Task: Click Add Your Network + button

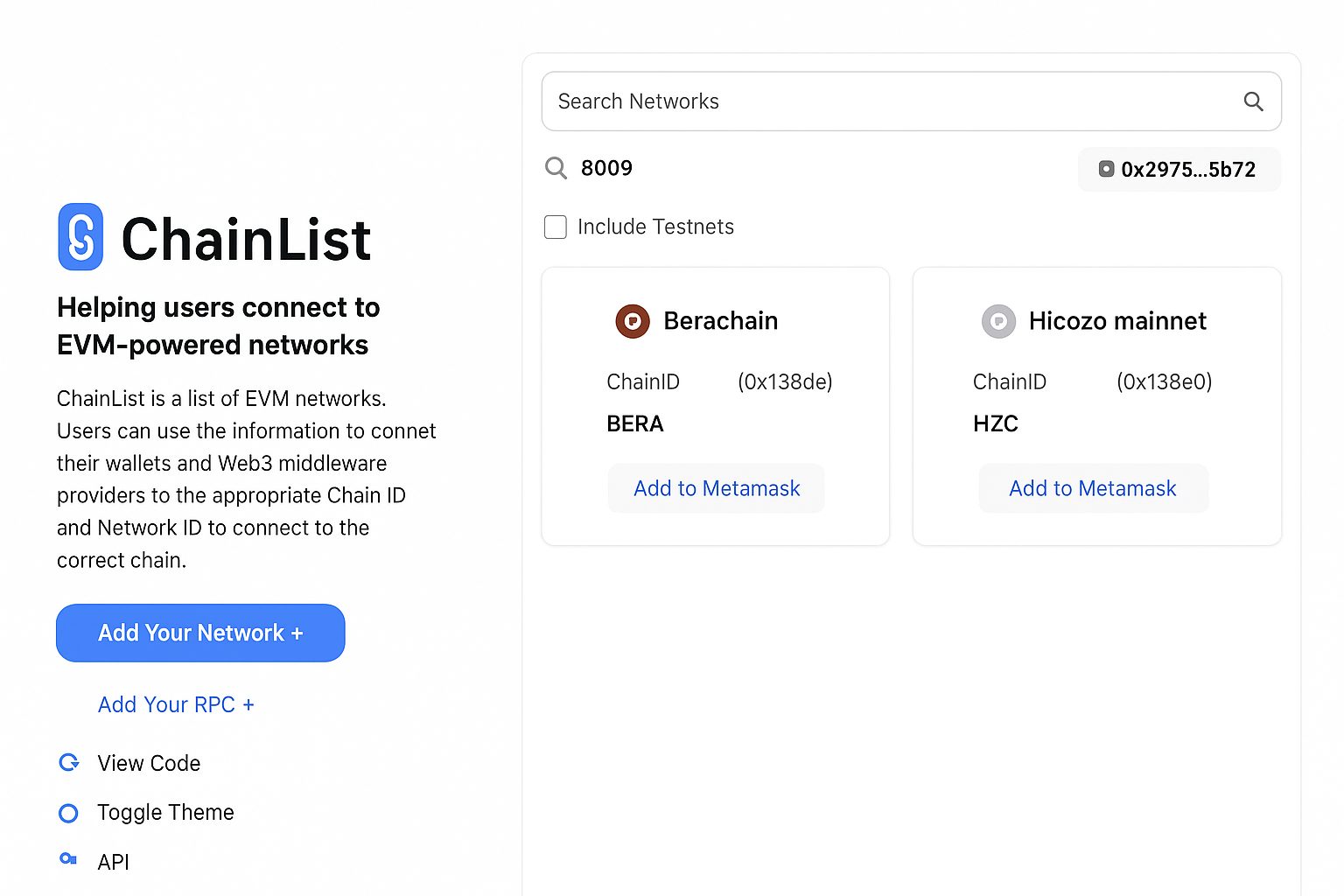Action: click(x=200, y=633)
